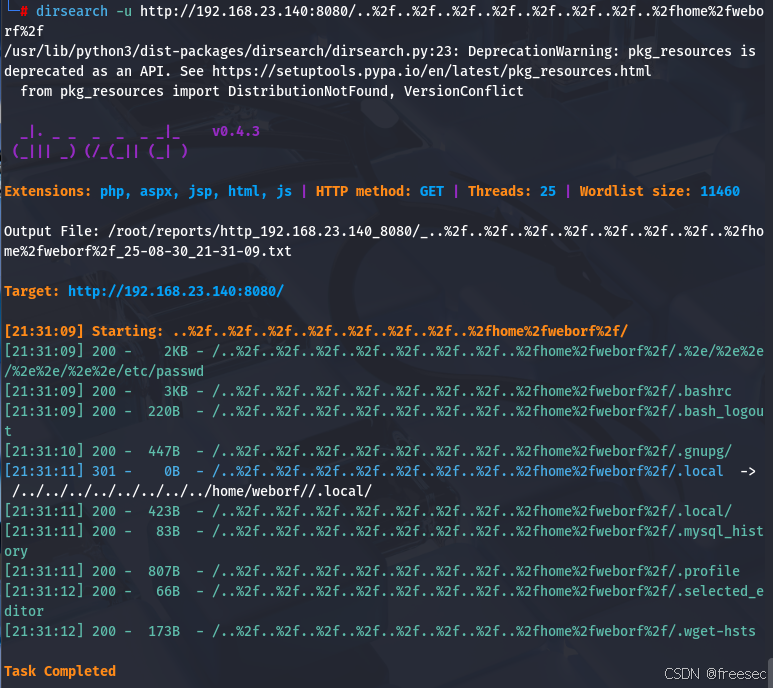Click the setuptools.pypa.io pkg_resources URL
Viewport: 773px width, 688px height.
431,71
